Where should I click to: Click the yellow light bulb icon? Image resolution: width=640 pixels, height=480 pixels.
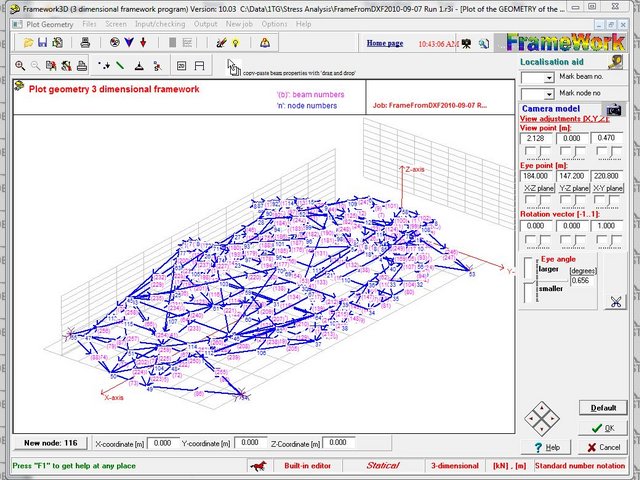point(234,43)
